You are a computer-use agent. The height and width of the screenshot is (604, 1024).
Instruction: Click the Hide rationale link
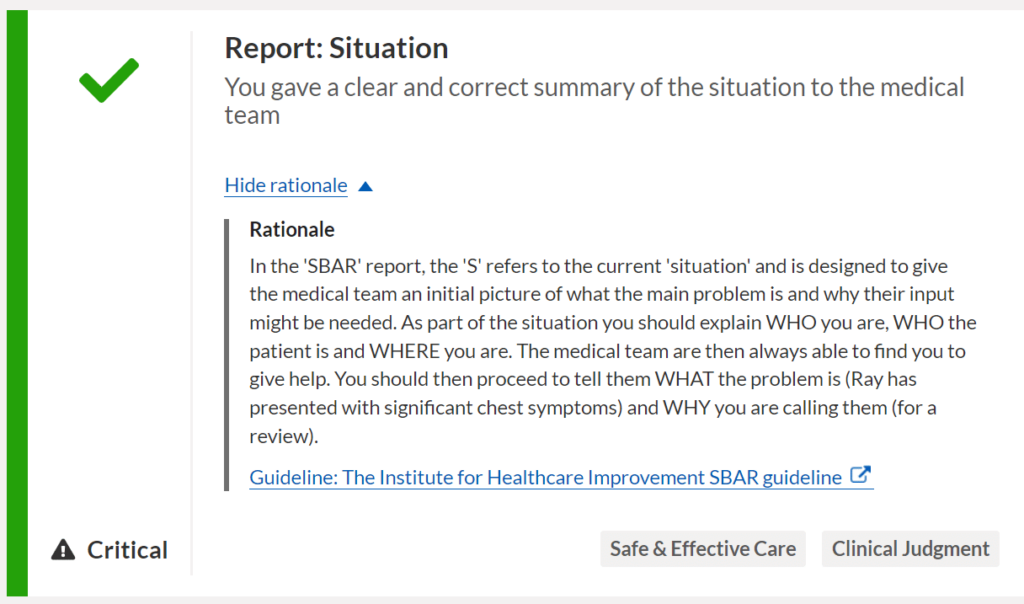pyautogui.click(x=286, y=186)
